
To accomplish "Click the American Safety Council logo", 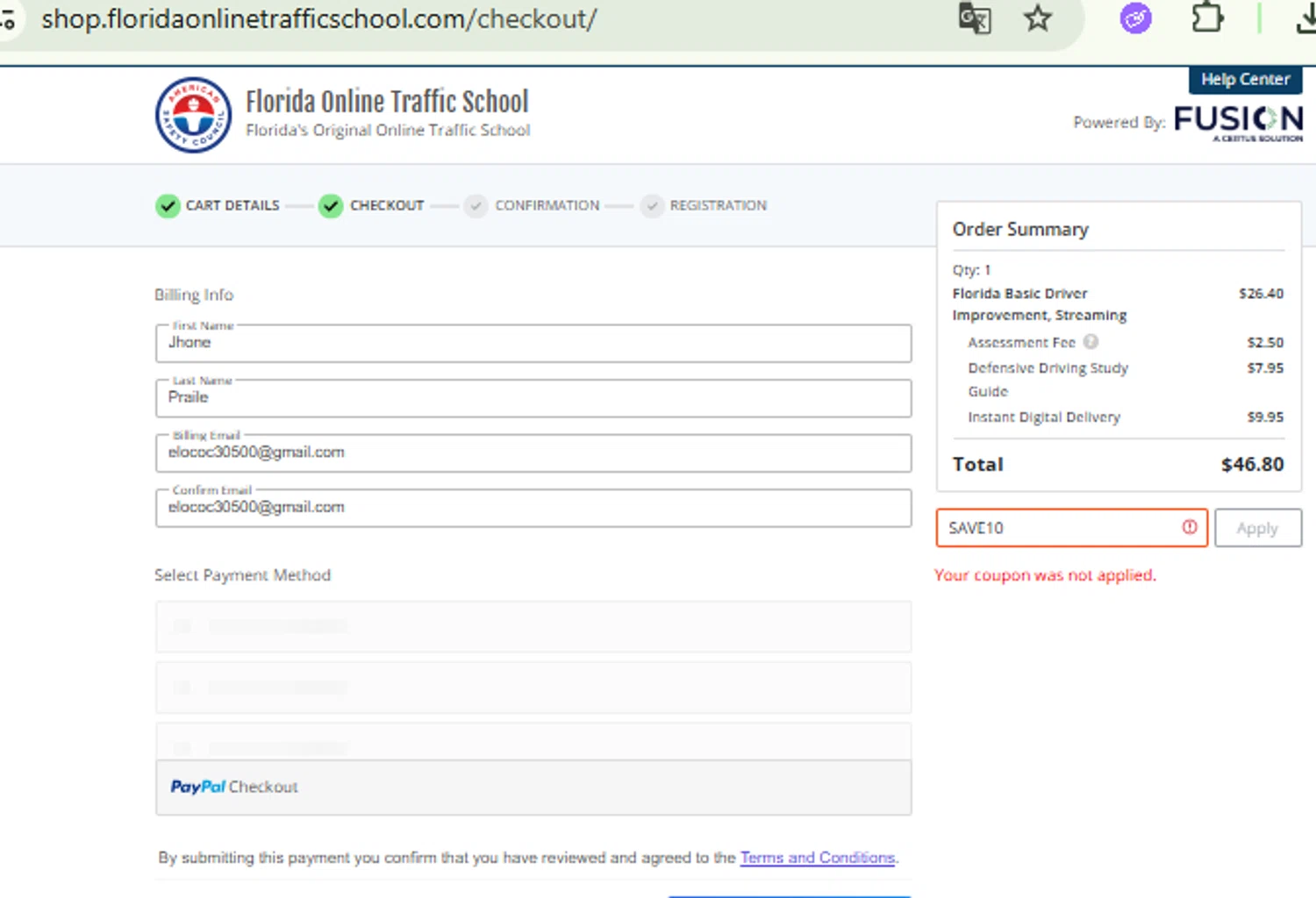I will [x=193, y=115].
